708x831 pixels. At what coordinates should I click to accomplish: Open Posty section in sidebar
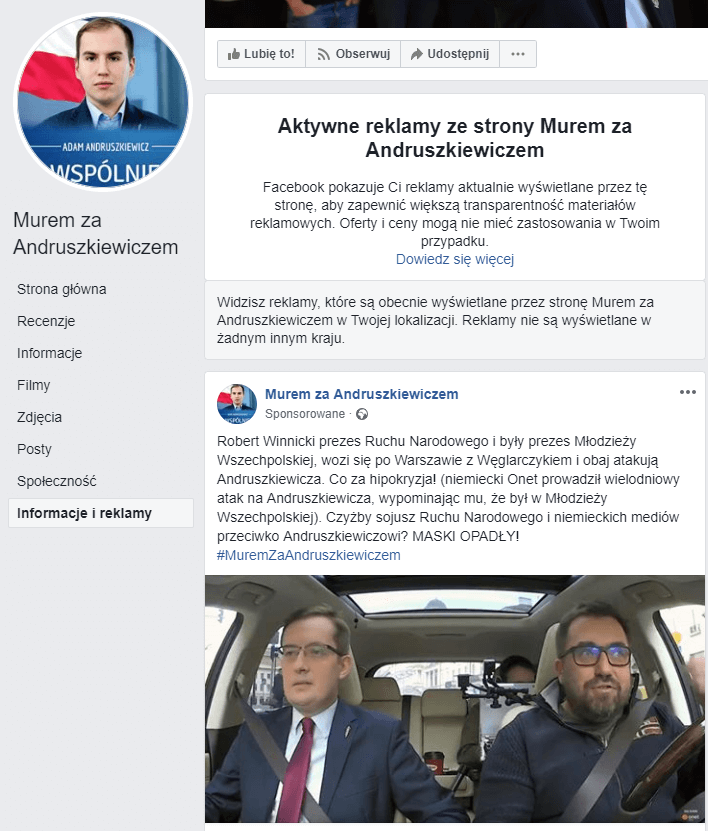click(x=34, y=449)
